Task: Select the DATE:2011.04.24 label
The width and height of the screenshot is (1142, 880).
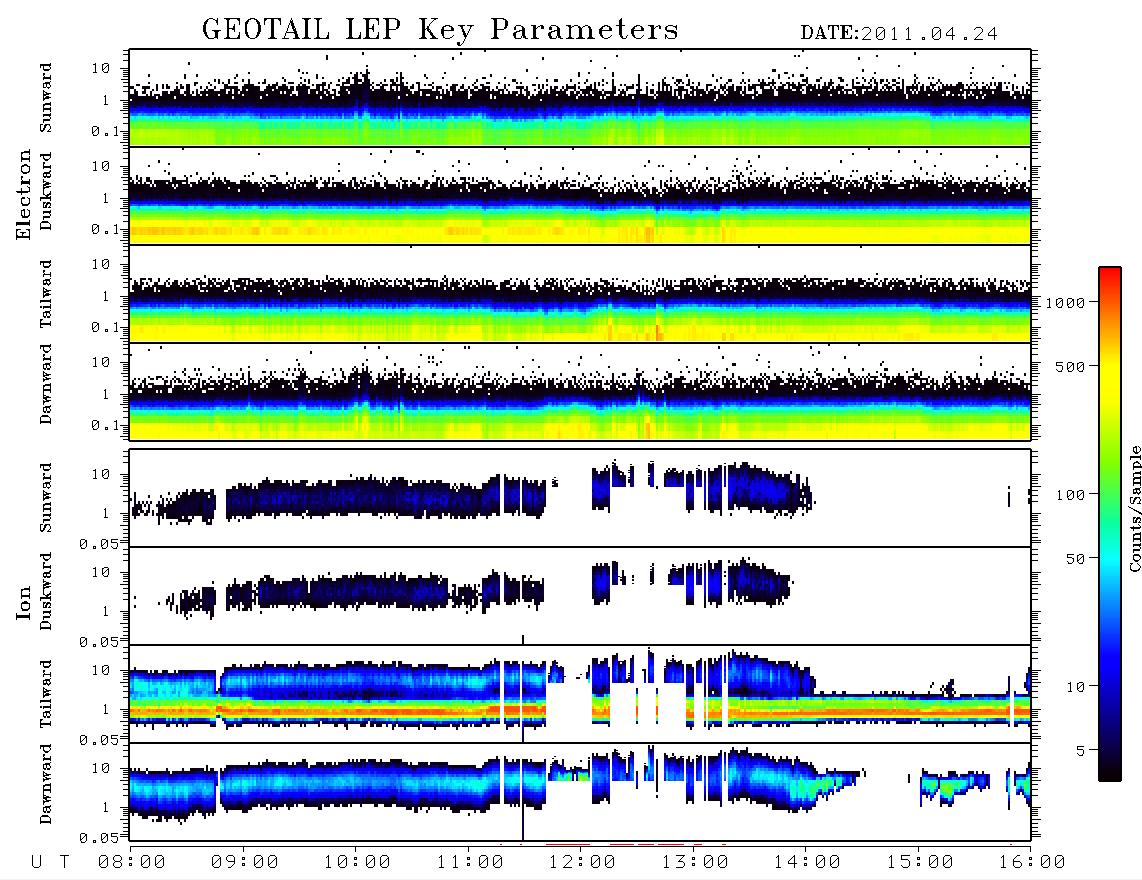Action: [899, 34]
